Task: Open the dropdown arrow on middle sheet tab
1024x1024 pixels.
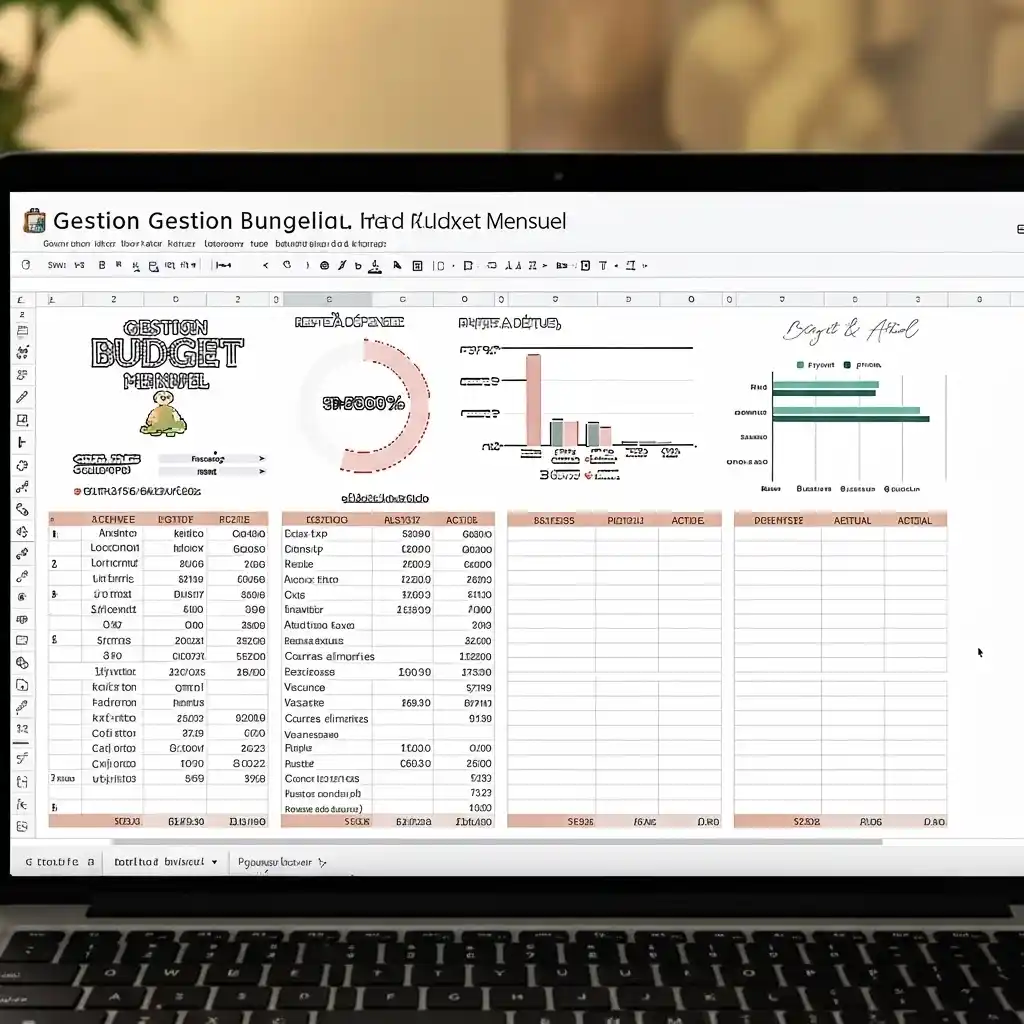Action: (x=214, y=861)
